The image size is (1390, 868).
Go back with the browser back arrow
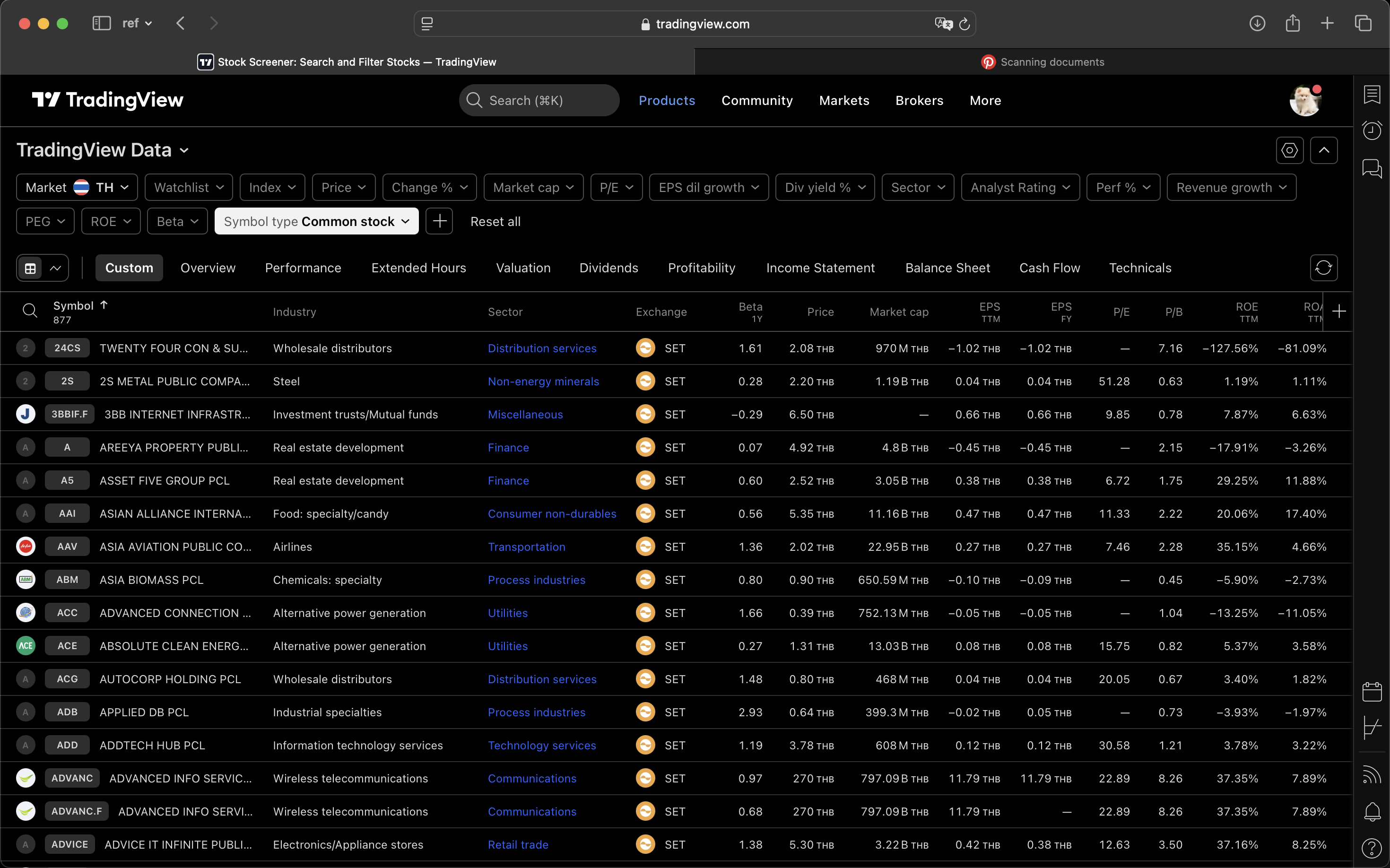180,24
